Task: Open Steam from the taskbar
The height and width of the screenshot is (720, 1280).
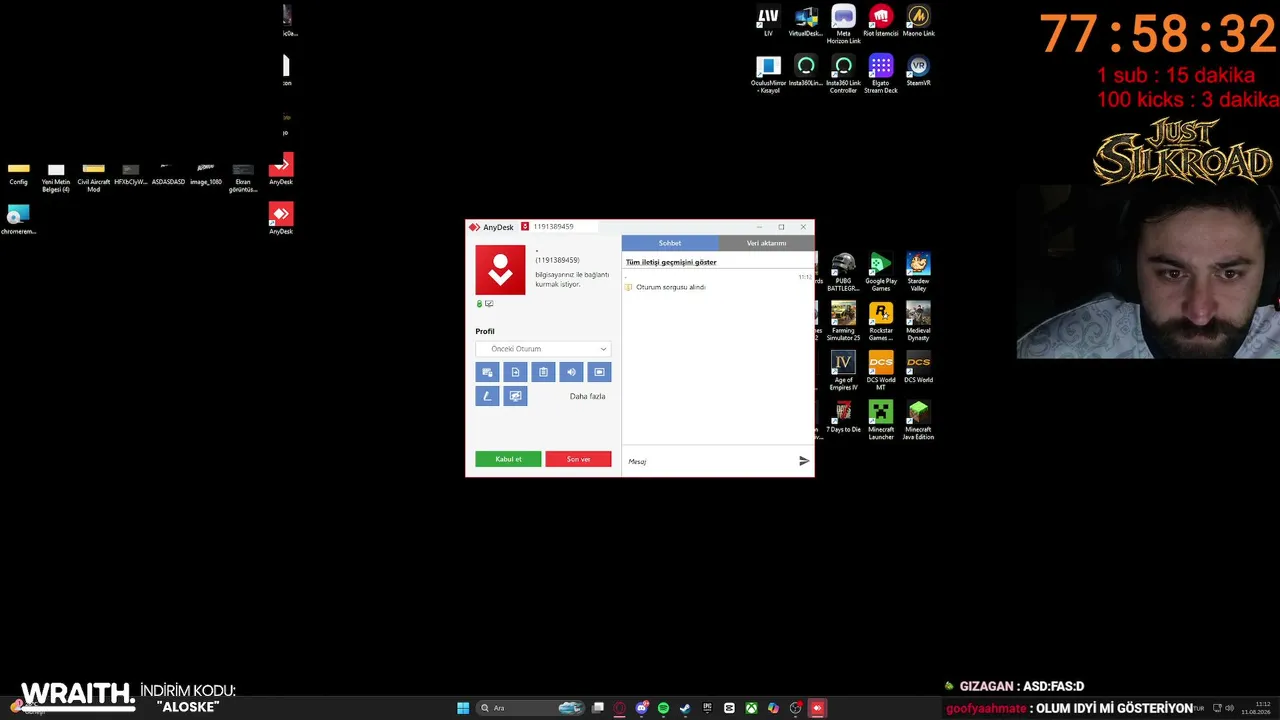Action: pyautogui.click(x=685, y=708)
